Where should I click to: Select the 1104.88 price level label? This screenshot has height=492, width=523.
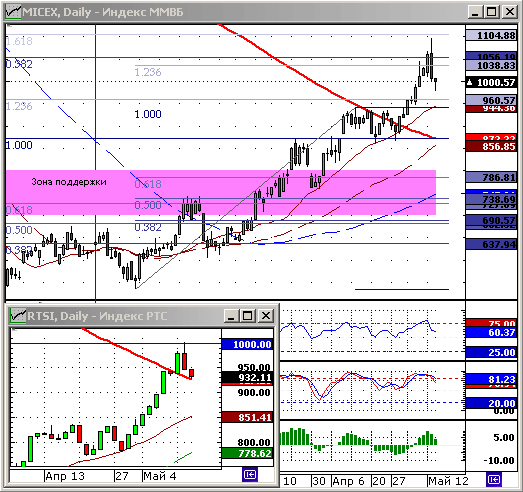coord(491,35)
